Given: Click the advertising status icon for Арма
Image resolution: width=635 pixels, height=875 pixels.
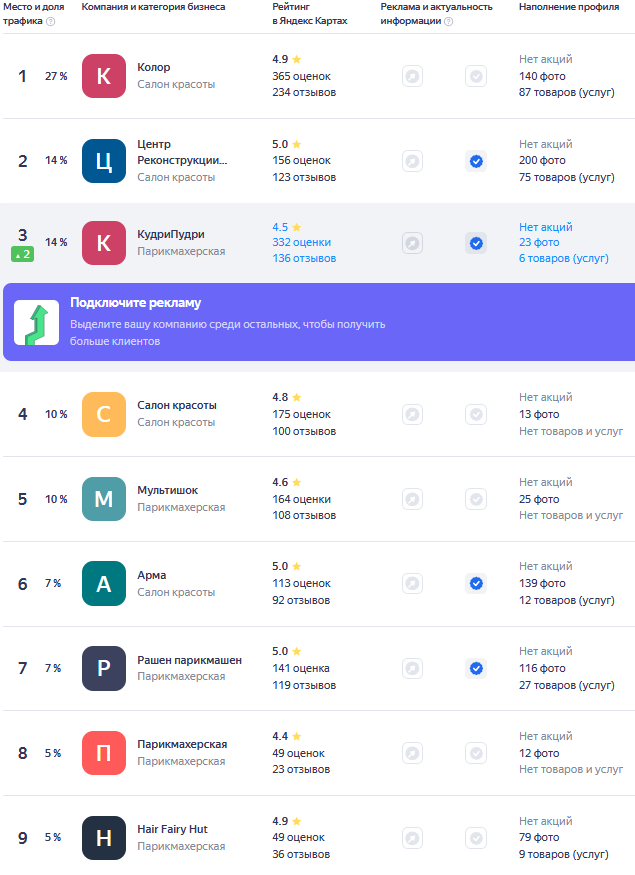Looking at the screenshot, I should (412, 584).
